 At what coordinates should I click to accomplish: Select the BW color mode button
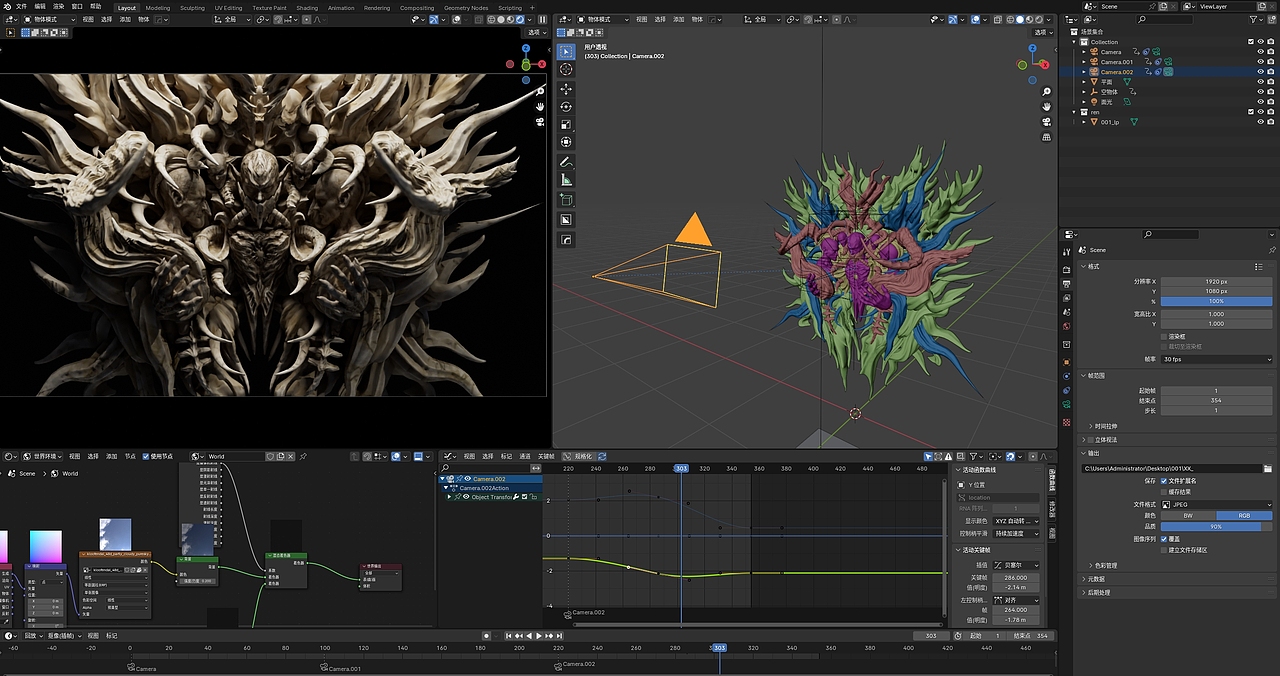point(1187,516)
